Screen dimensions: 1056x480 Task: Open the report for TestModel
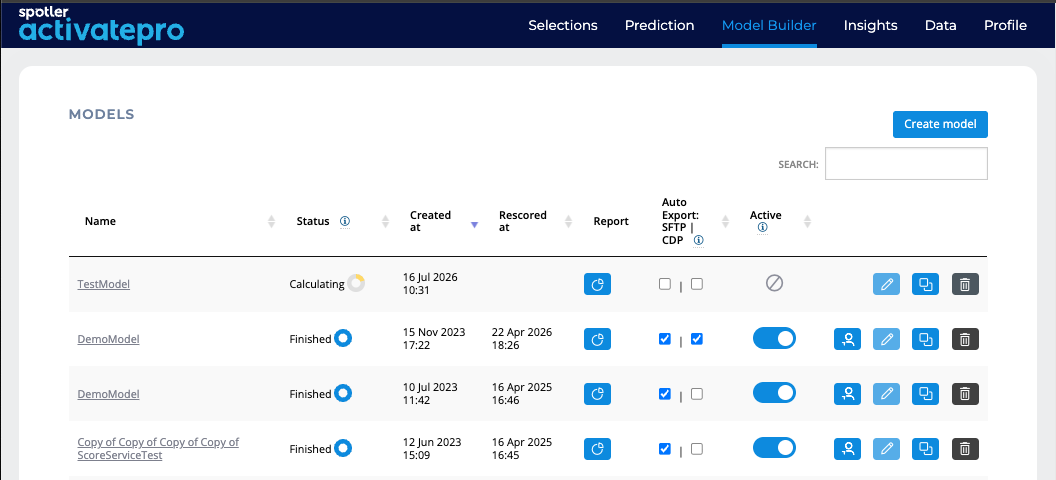[597, 284]
